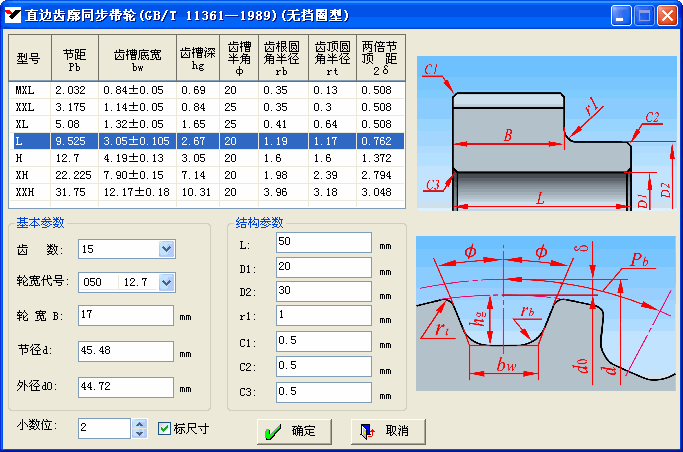This screenshot has width=683, height=452.
Task: Click the app icon in title bar
Action: tap(13, 15)
